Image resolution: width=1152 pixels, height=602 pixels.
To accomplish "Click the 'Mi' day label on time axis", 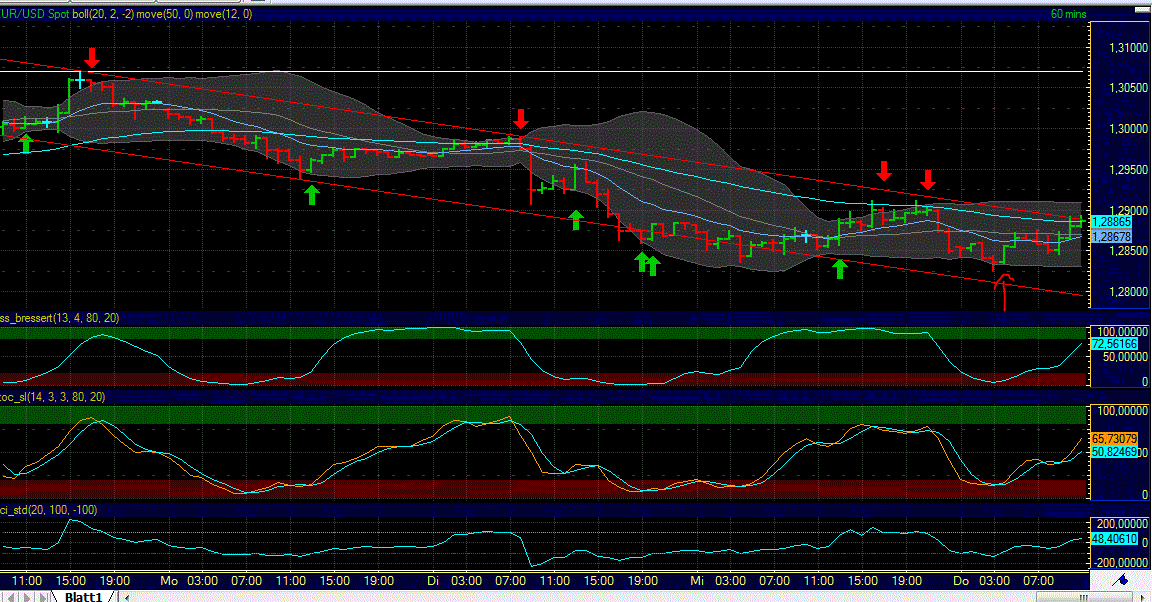I will click(x=696, y=581).
